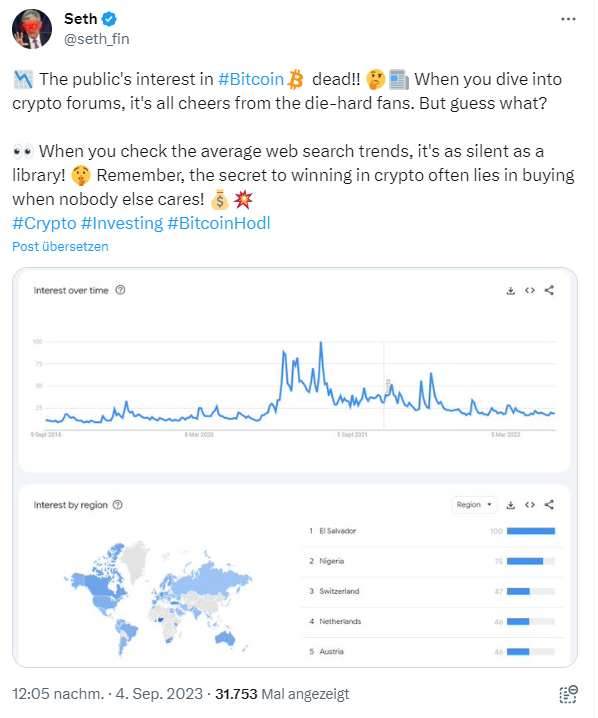Open embed code for Interest over time
The image size is (598, 718).
click(x=532, y=291)
